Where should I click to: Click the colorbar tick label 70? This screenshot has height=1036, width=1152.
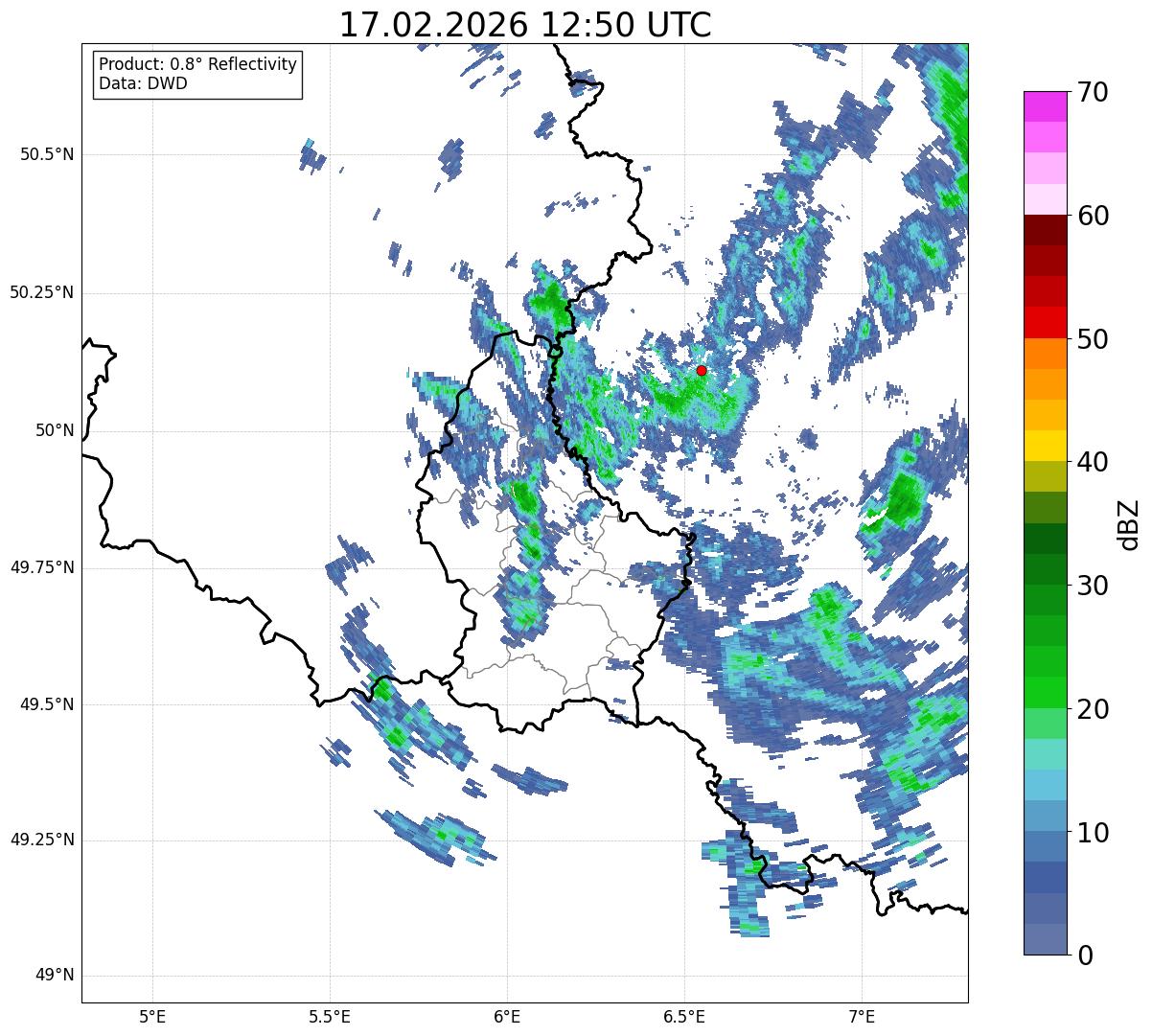click(1092, 92)
